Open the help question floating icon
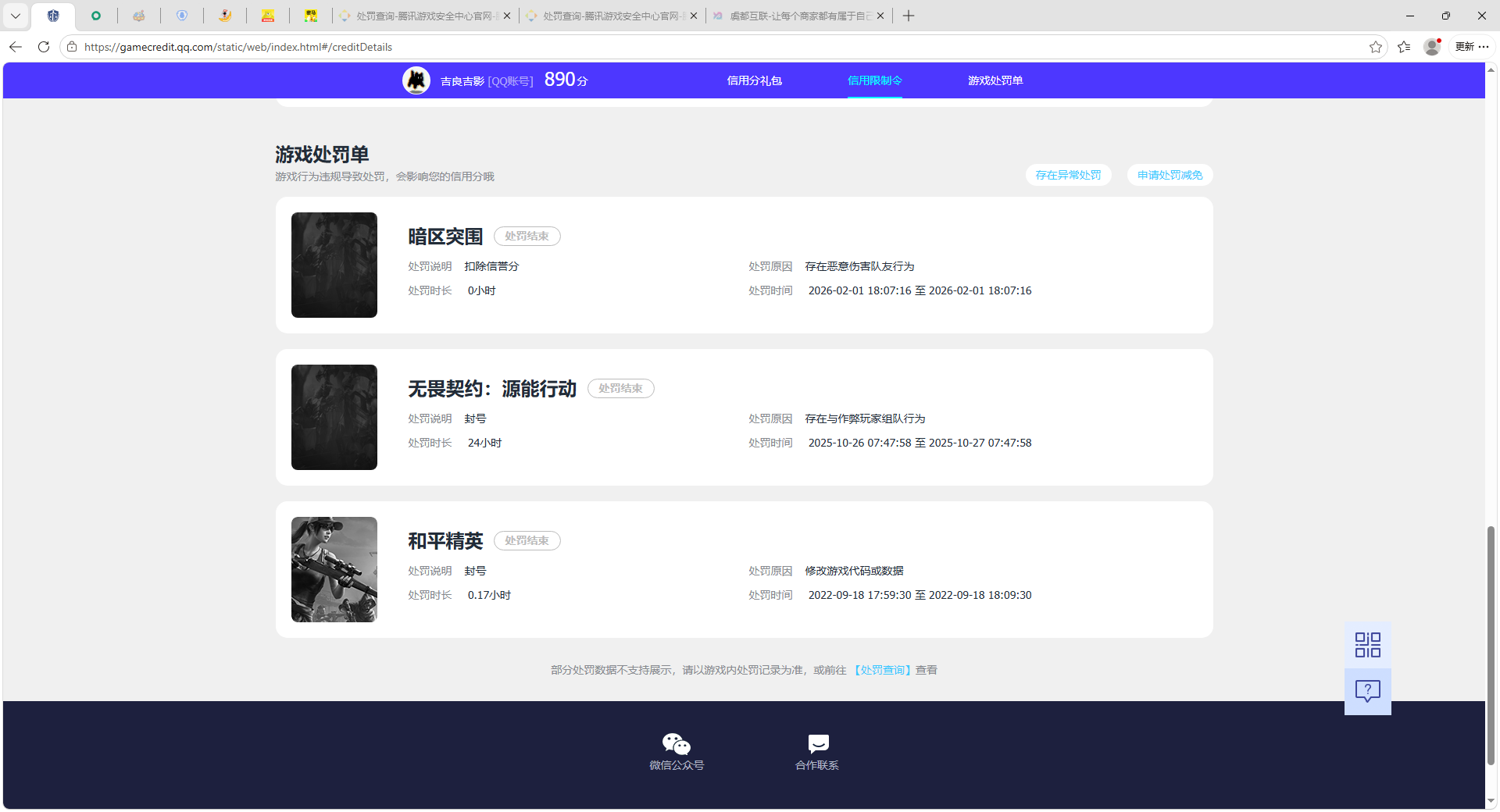The width and height of the screenshot is (1500, 812). click(1368, 692)
